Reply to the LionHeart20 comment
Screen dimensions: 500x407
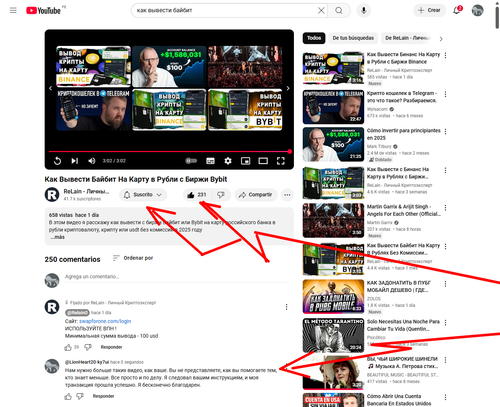click(x=103, y=396)
